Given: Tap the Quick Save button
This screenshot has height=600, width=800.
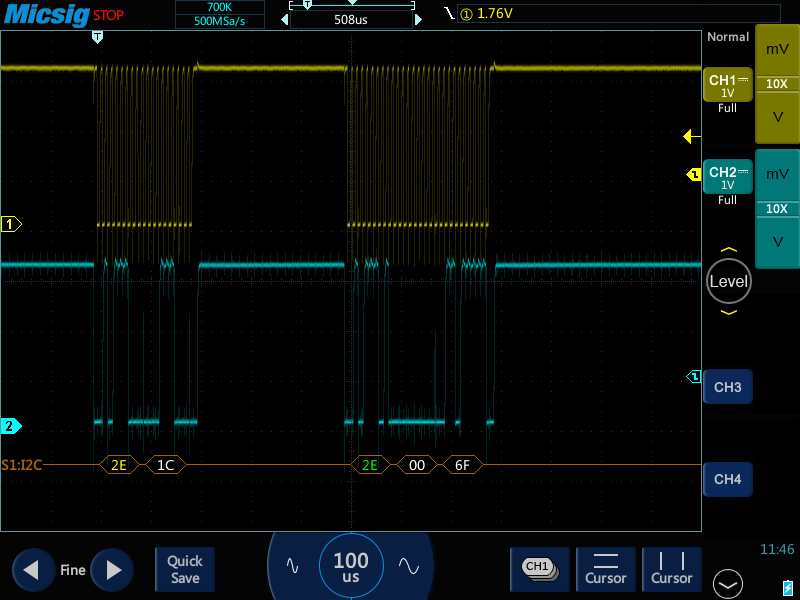Looking at the screenshot, I should pyautogui.click(x=185, y=569).
